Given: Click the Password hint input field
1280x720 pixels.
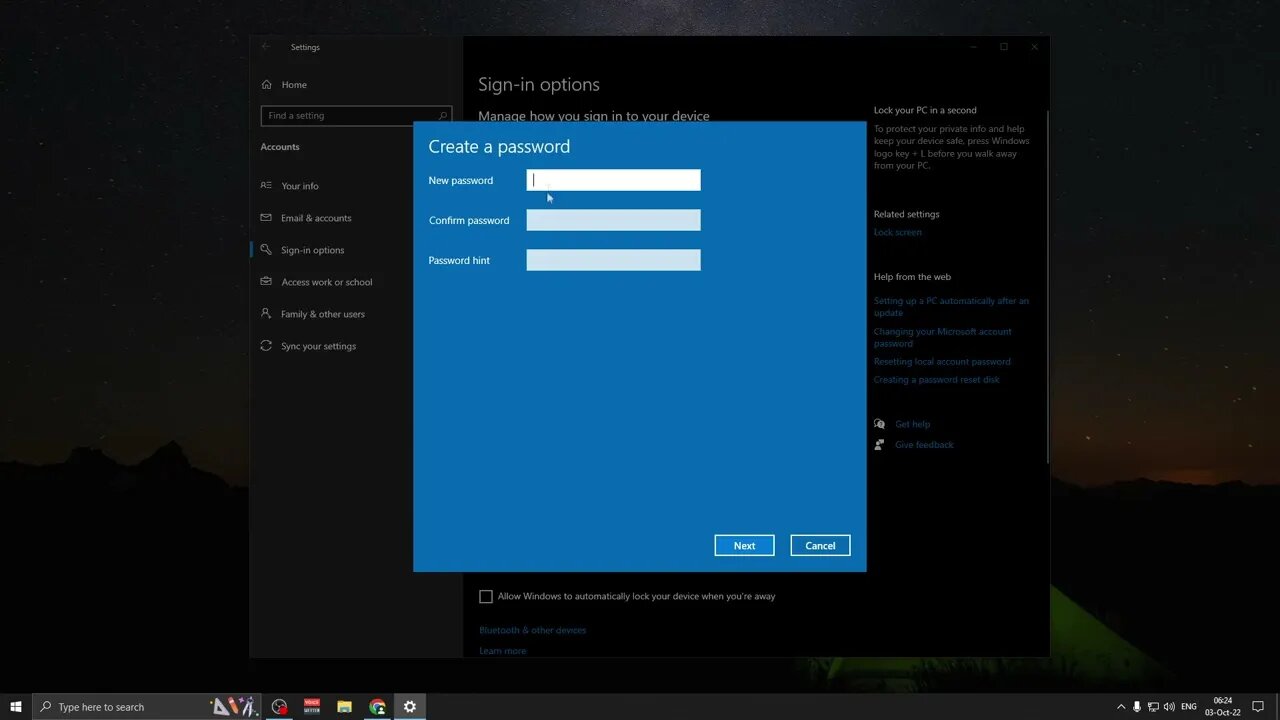Looking at the screenshot, I should (x=613, y=260).
